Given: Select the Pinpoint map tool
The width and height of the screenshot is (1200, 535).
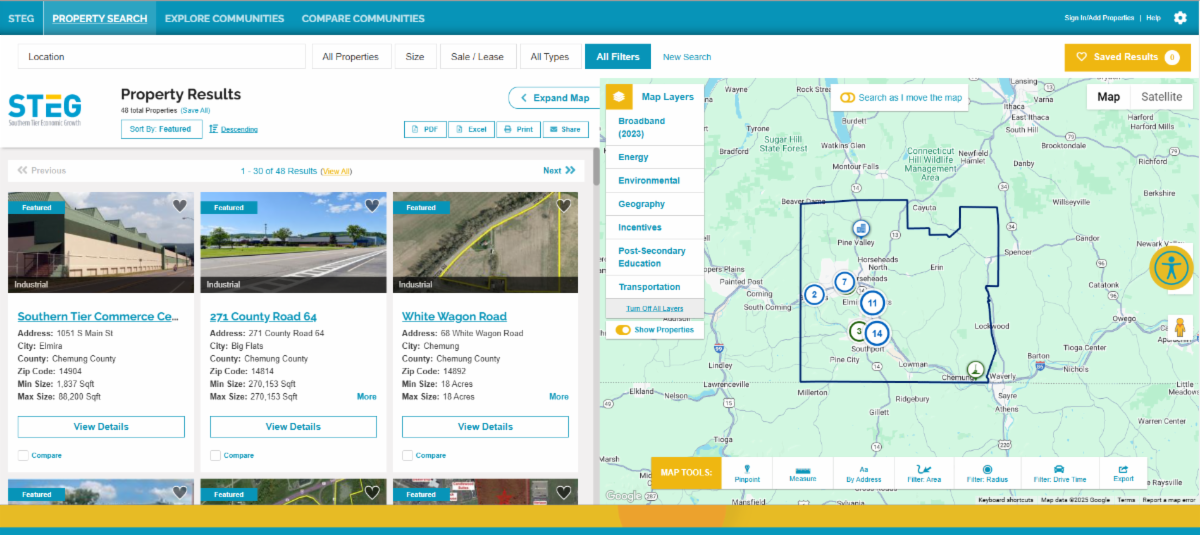Looking at the screenshot, I should [x=747, y=473].
